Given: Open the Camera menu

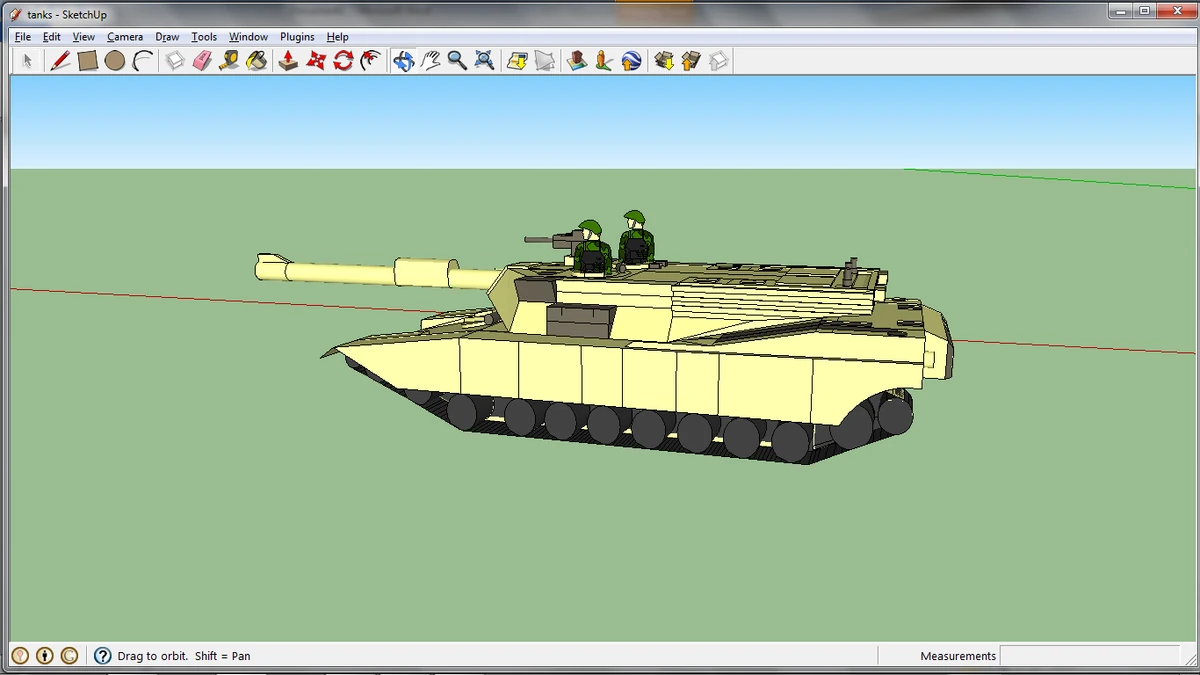Looking at the screenshot, I should coord(125,36).
